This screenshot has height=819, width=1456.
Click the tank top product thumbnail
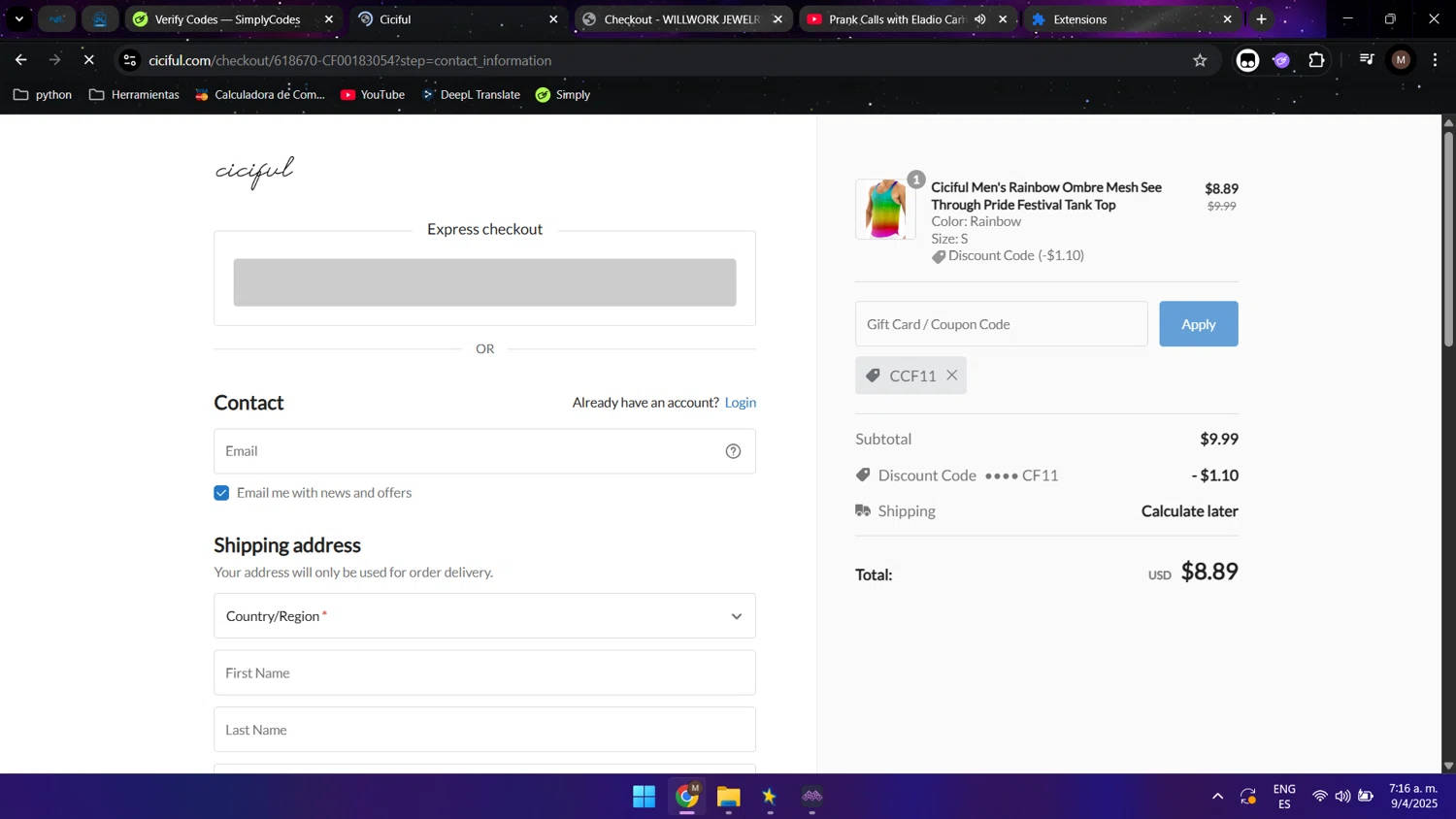[x=885, y=209]
